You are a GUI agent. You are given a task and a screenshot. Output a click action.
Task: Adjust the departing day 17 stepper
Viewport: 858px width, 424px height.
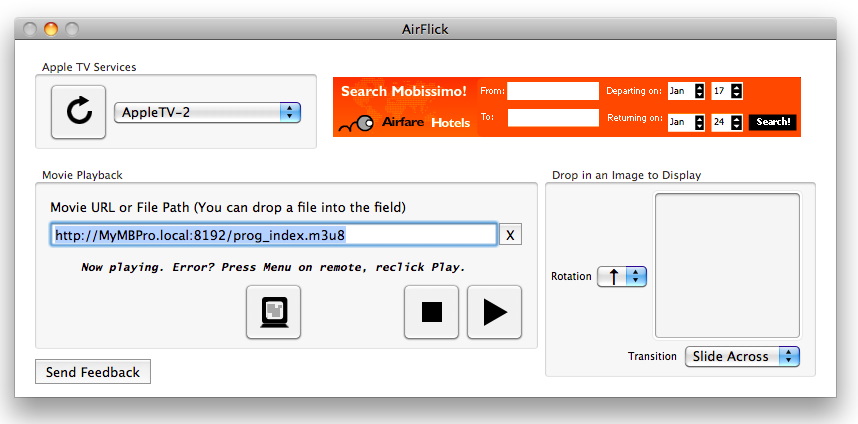point(737,91)
